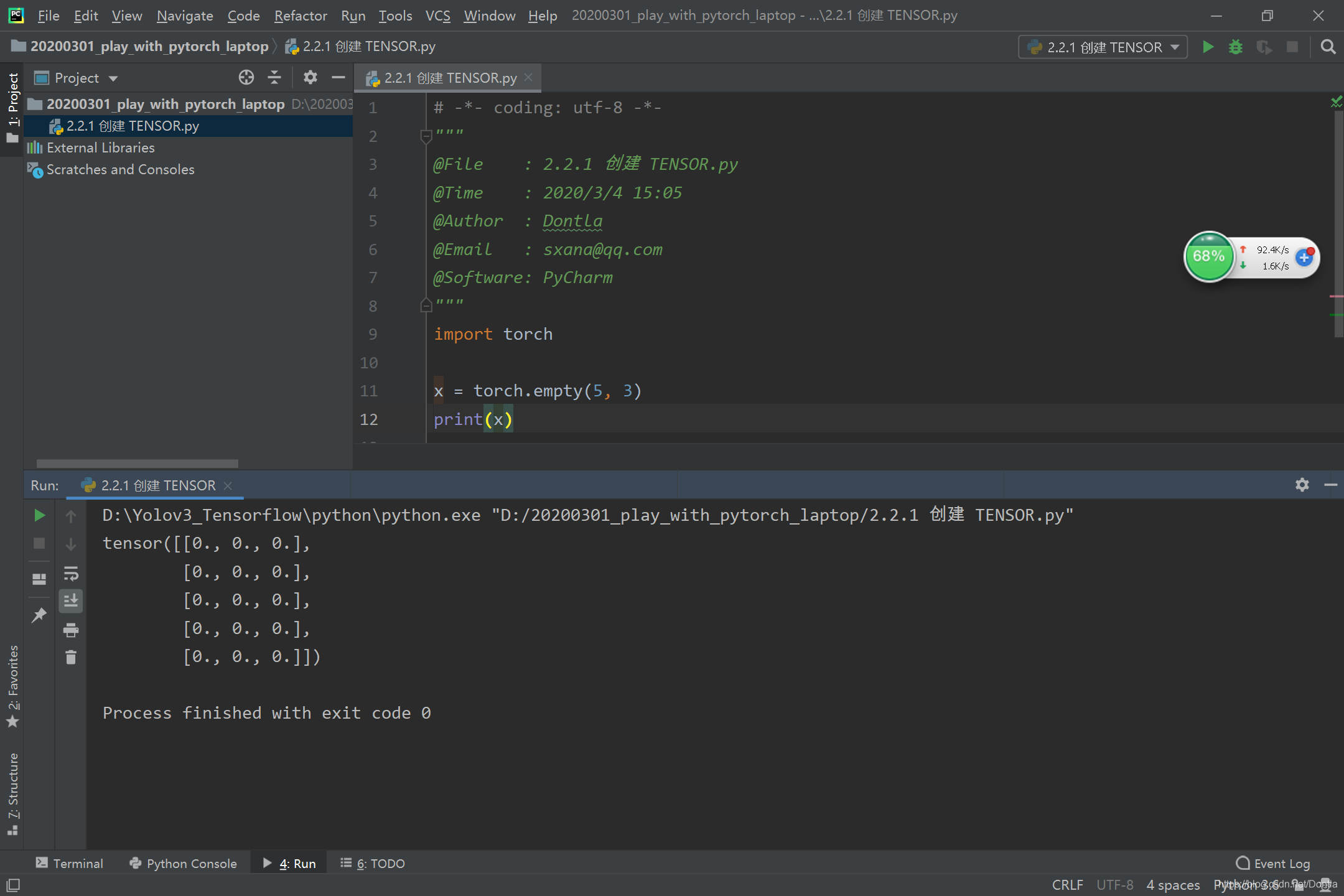Screen dimensions: 1344x896
Task: Toggle soft-wrap in run console
Action: [x=71, y=573]
